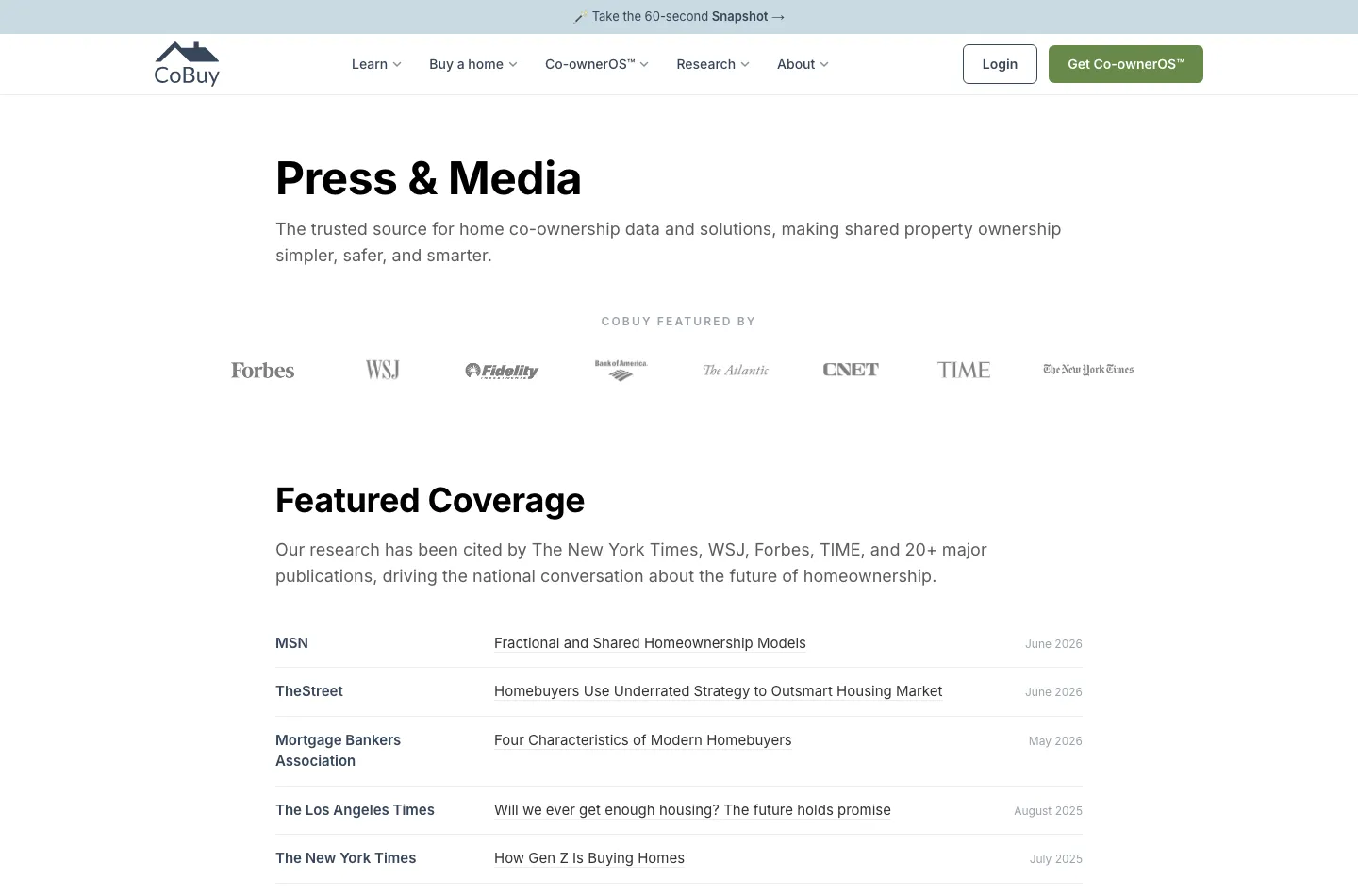Open the Research dropdown
1358x896 pixels.
713,64
